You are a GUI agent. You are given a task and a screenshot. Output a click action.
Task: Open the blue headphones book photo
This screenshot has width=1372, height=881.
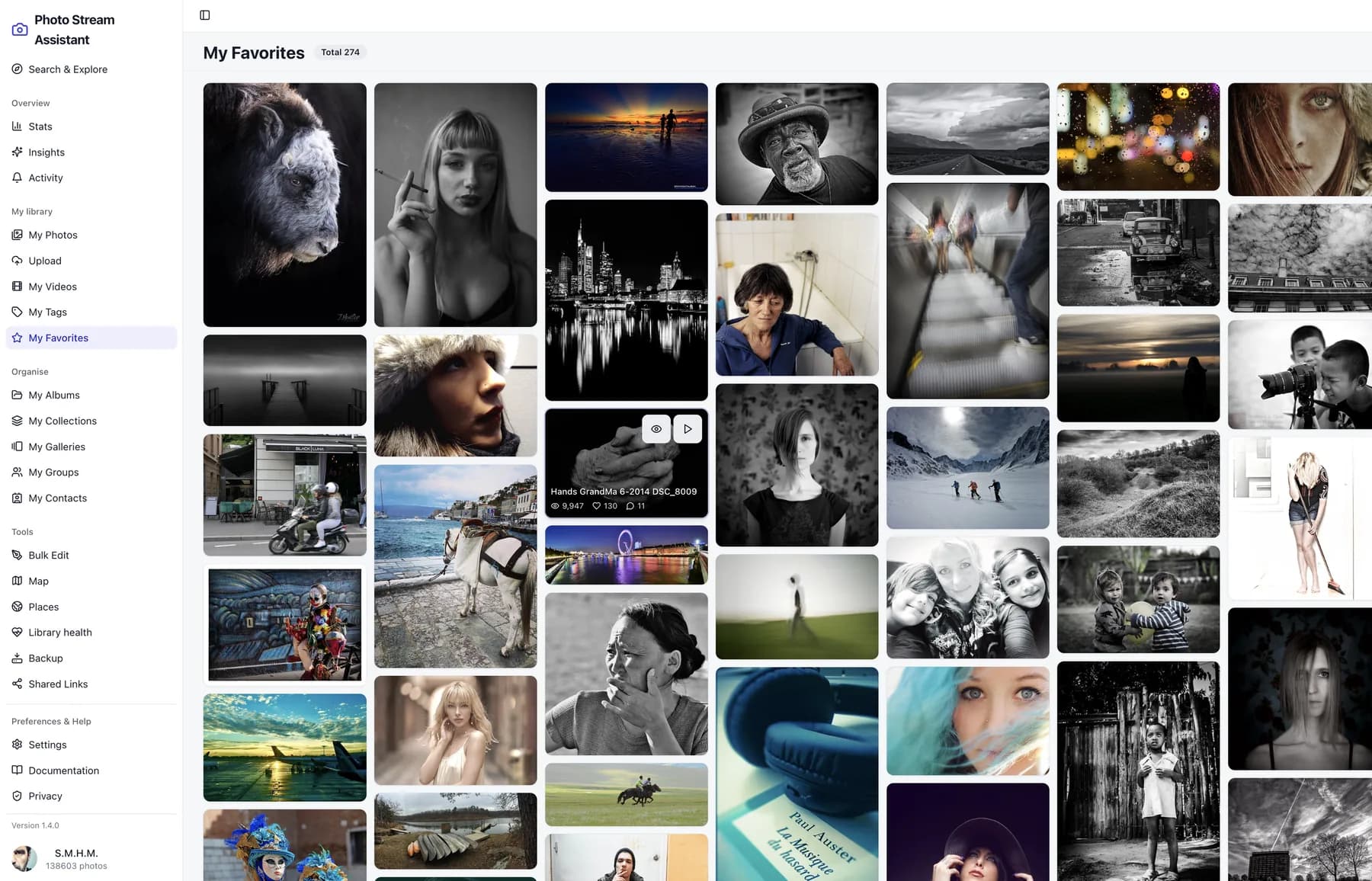797,774
